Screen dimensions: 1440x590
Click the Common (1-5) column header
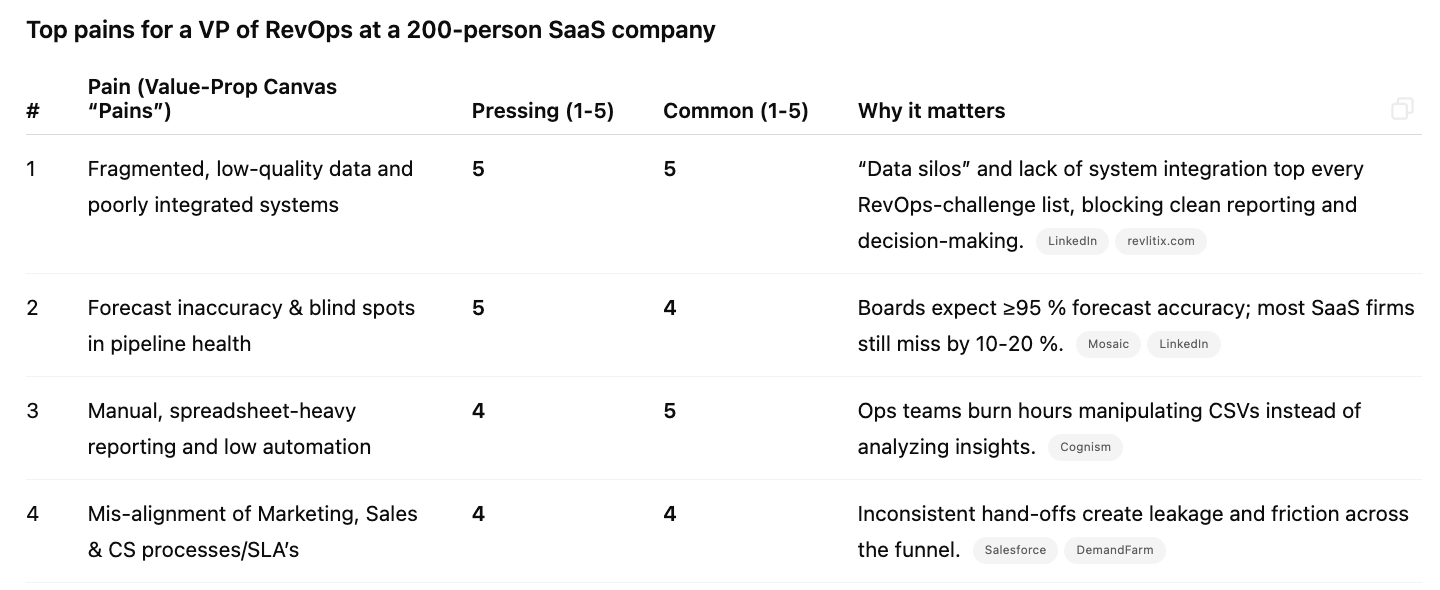pyautogui.click(x=735, y=111)
